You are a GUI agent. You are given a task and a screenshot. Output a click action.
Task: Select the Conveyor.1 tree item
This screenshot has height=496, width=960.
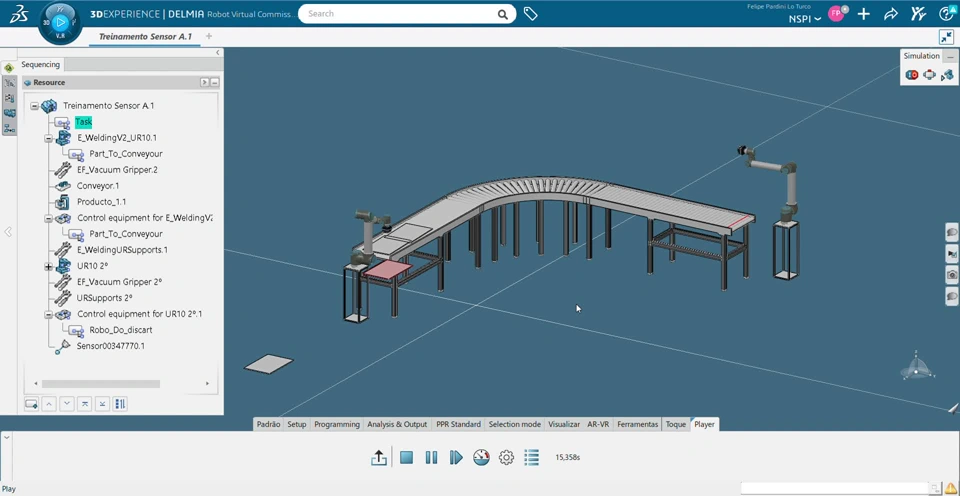tap(98, 186)
